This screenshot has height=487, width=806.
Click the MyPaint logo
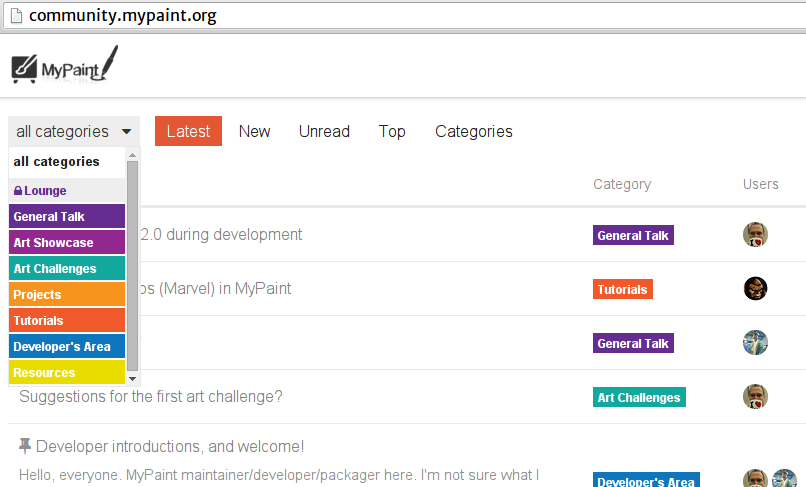(x=65, y=64)
